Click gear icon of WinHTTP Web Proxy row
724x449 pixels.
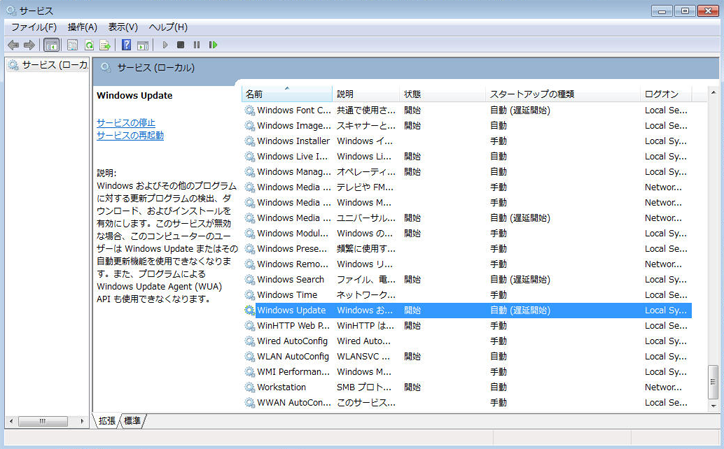click(250, 326)
